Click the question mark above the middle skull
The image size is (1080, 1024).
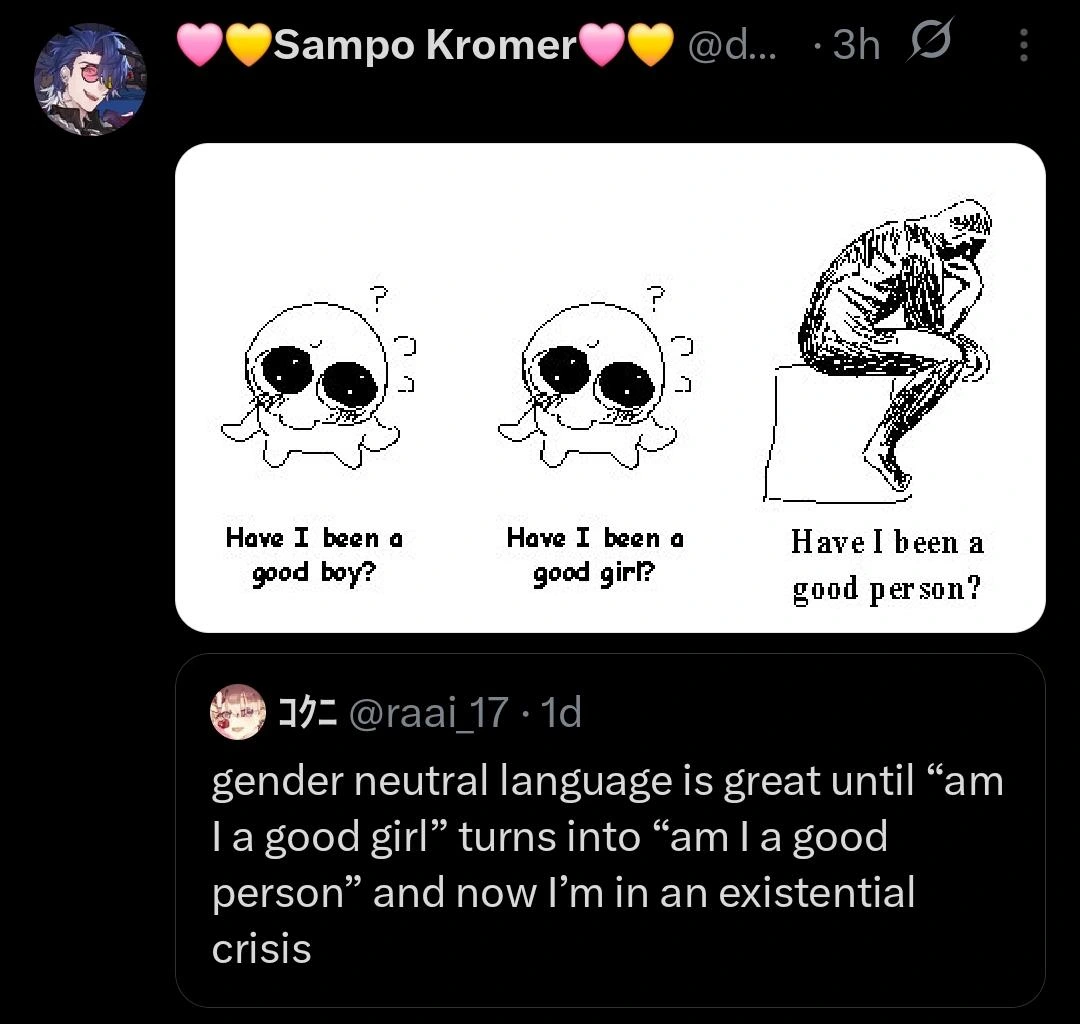(656, 296)
